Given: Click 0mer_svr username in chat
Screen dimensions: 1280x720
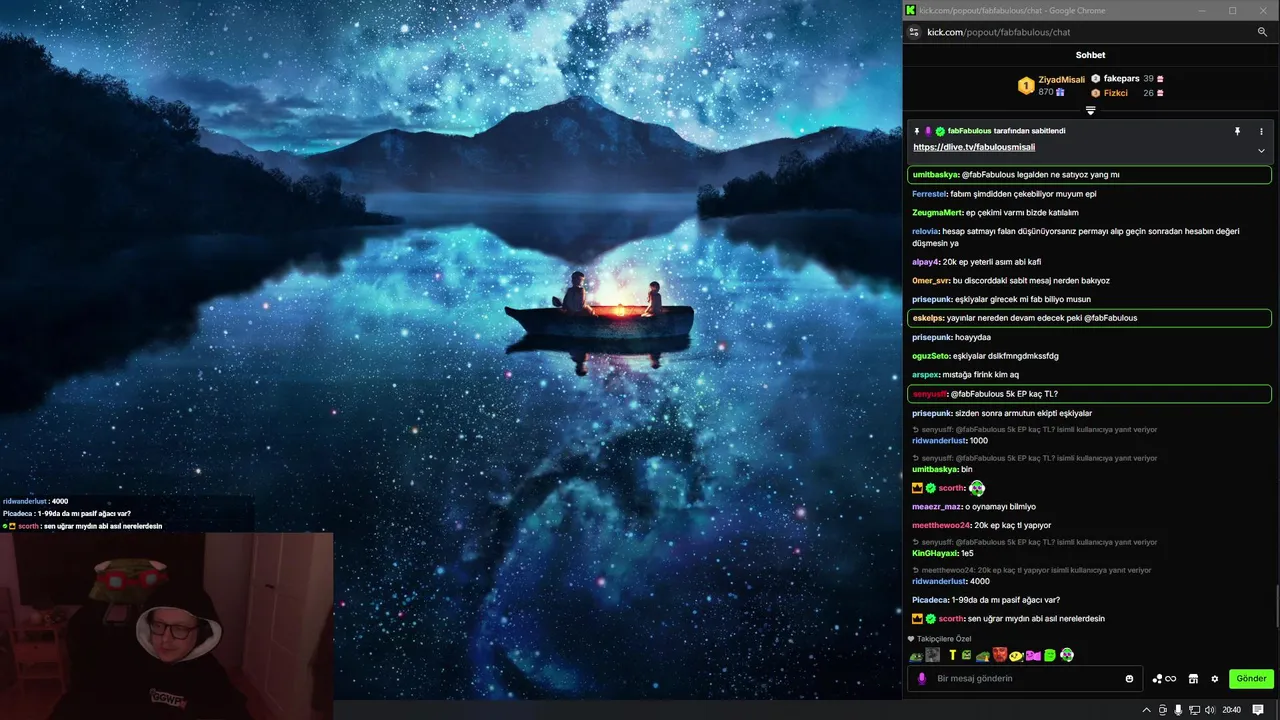Looking at the screenshot, I should [x=930, y=280].
